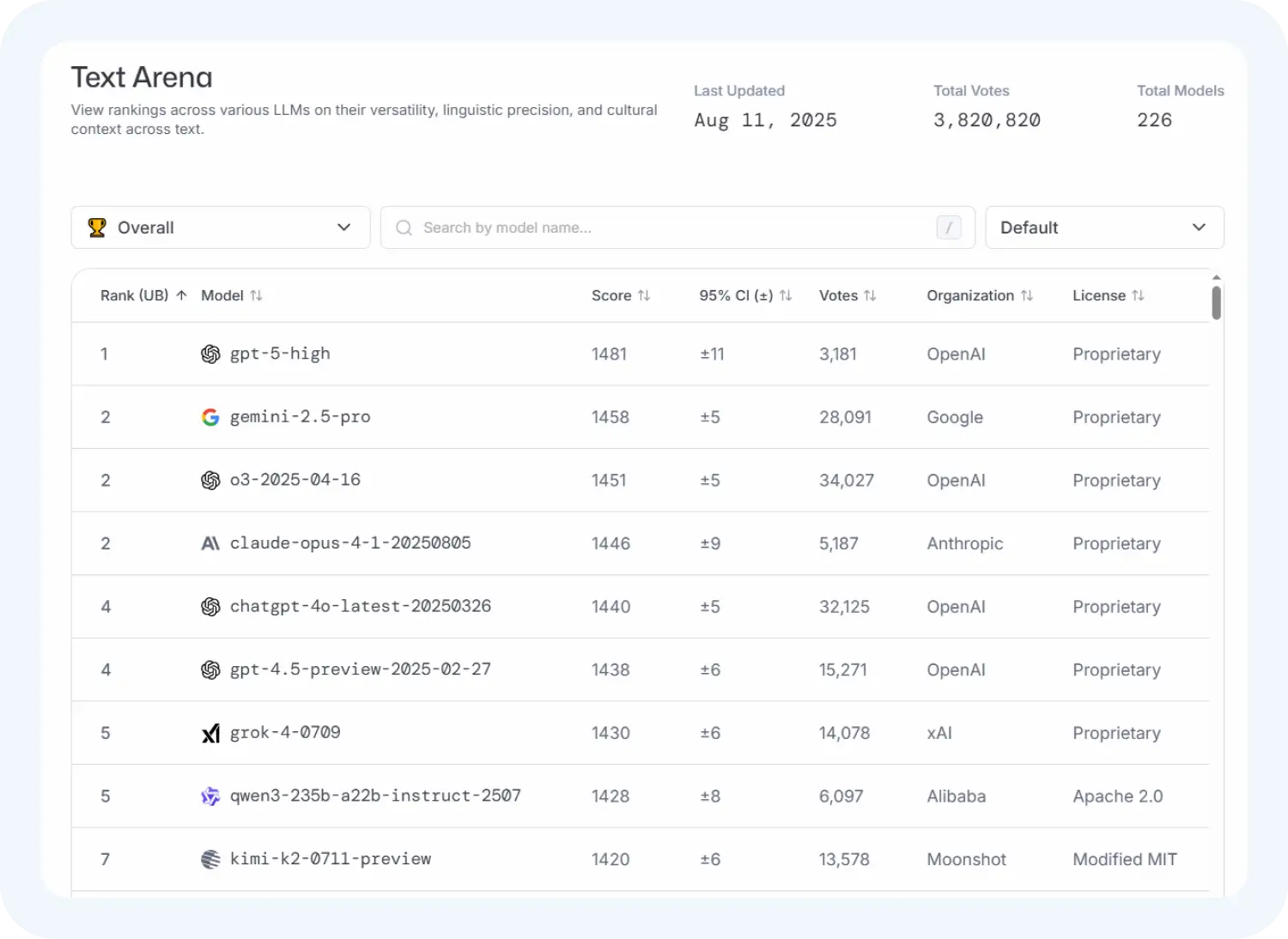Click the Apache 2.0 license cell
Viewport: 1288px width, 939px height.
click(1118, 797)
